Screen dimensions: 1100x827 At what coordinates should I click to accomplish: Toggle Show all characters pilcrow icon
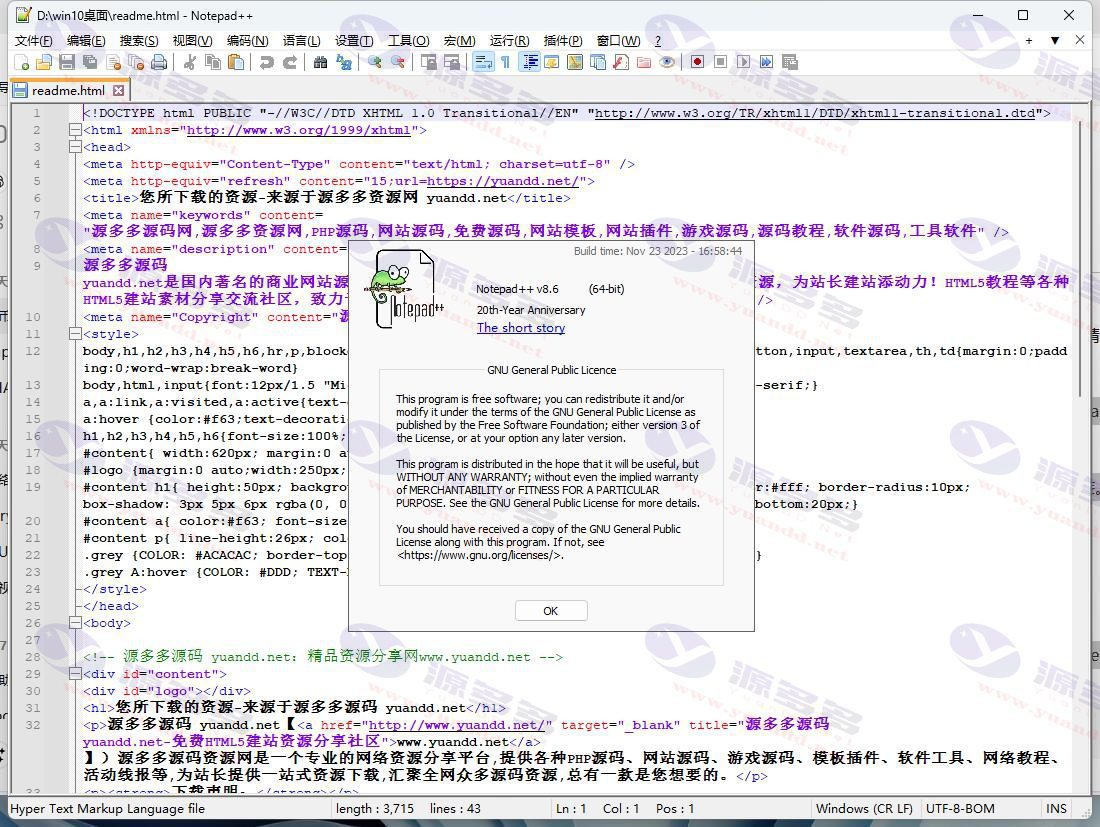[x=505, y=62]
